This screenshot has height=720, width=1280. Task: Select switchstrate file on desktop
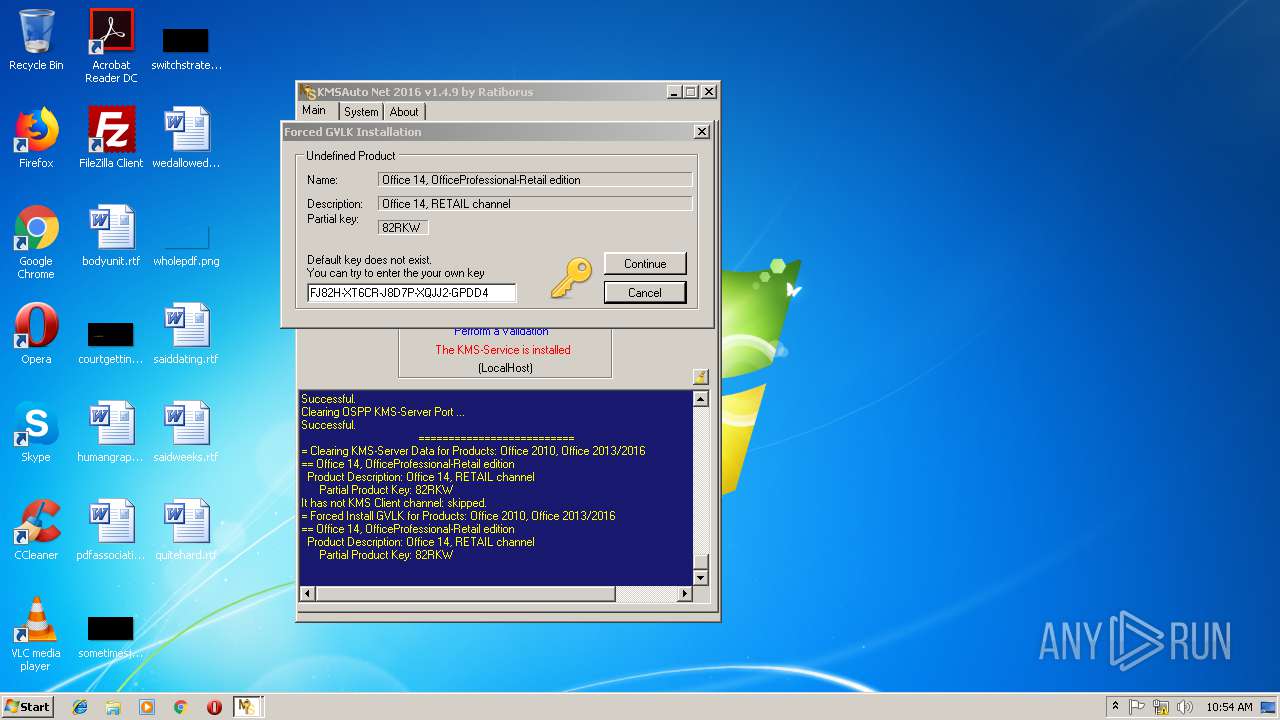[x=186, y=48]
